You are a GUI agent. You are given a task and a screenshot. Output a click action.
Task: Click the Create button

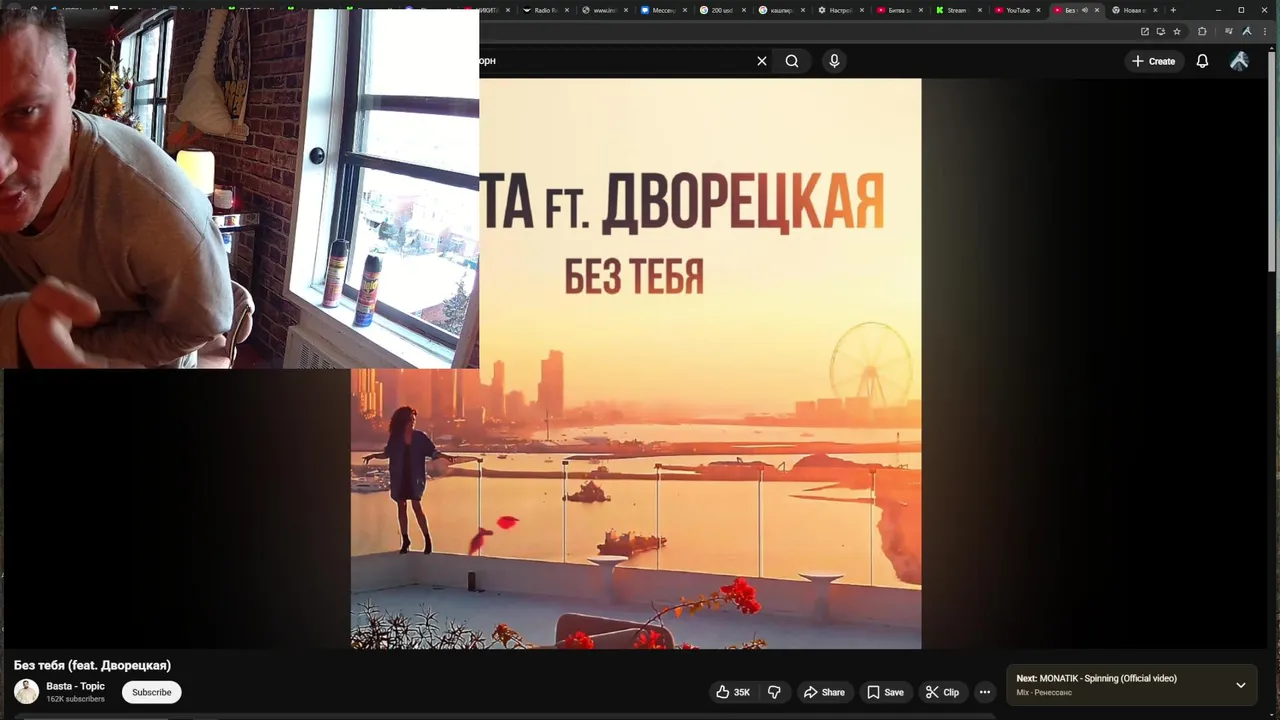point(1153,61)
